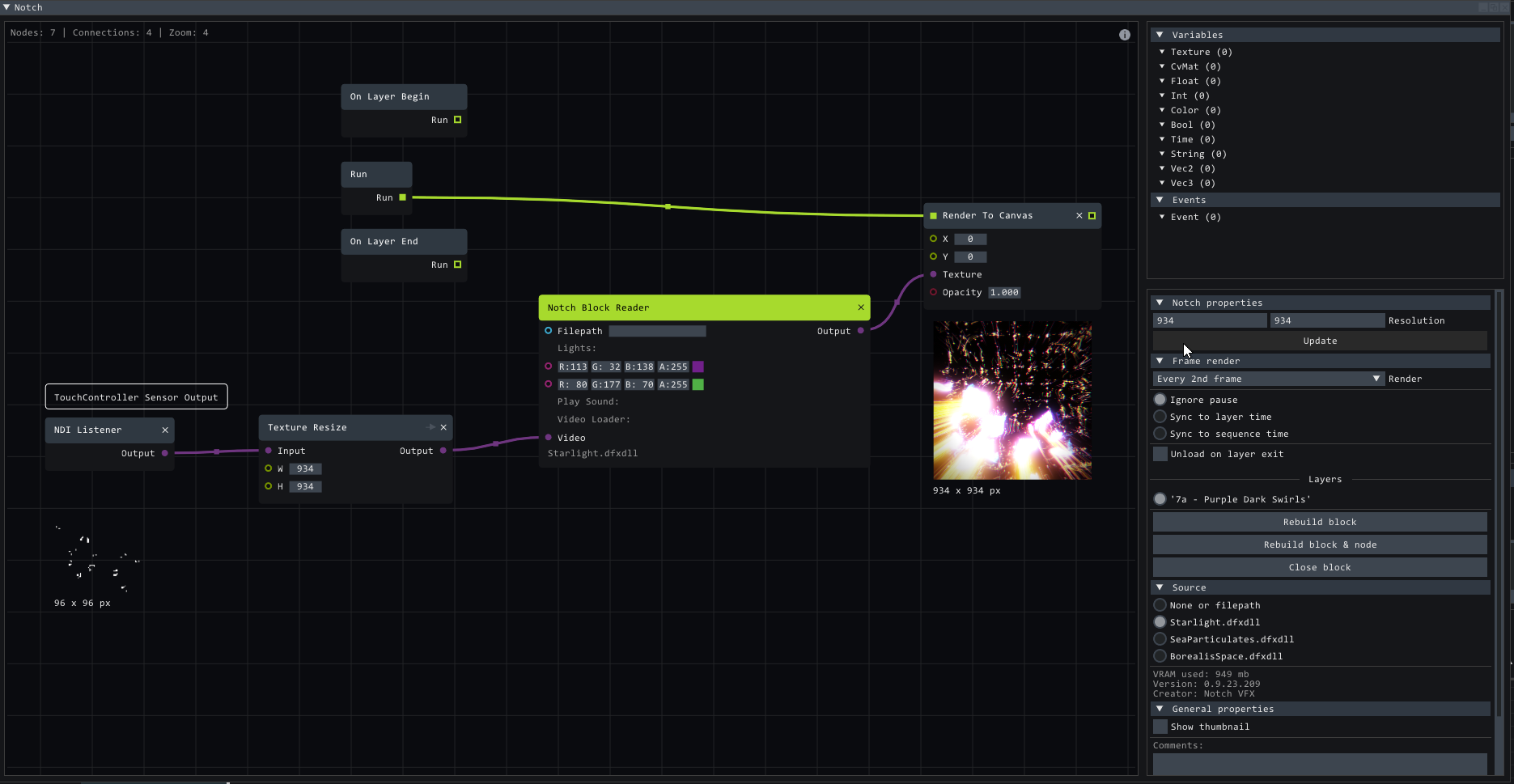This screenshot has height=784, width=1514.
Task: Select the Ignore pause radio option
Action: coord(1160,400)
